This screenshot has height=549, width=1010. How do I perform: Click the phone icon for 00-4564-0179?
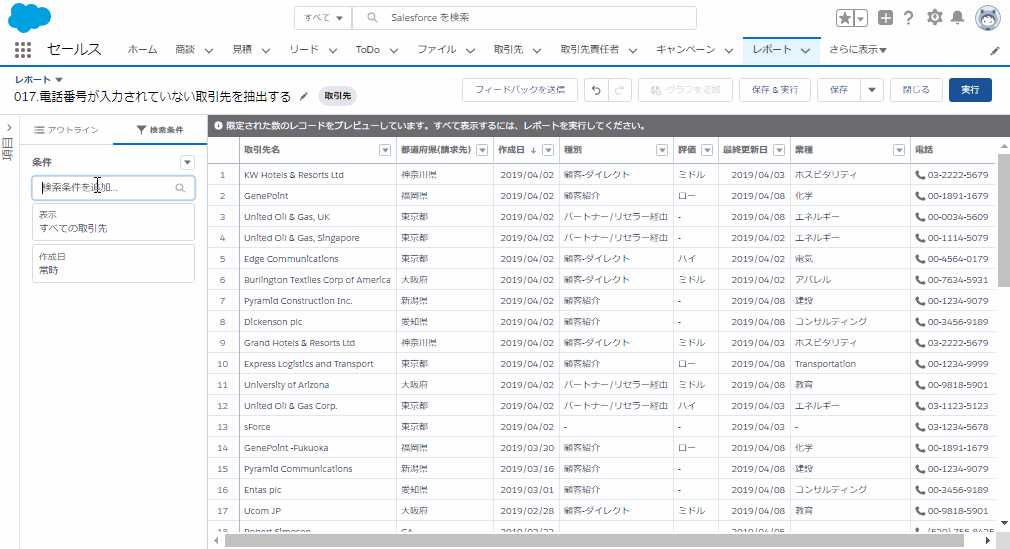920,259
